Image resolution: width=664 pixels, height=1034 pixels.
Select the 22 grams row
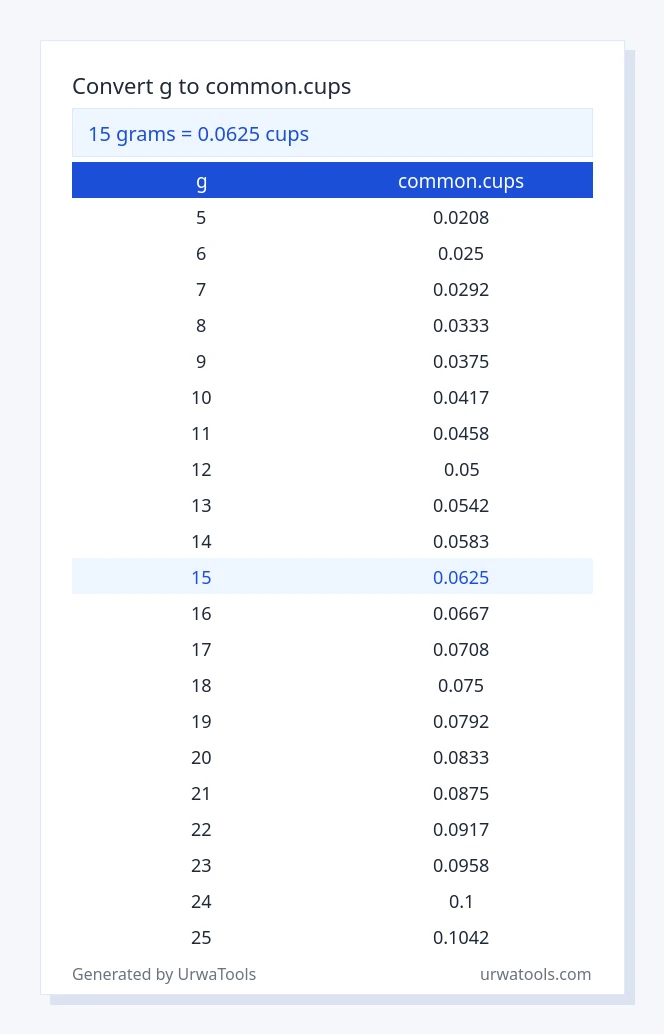click(332, 830)
